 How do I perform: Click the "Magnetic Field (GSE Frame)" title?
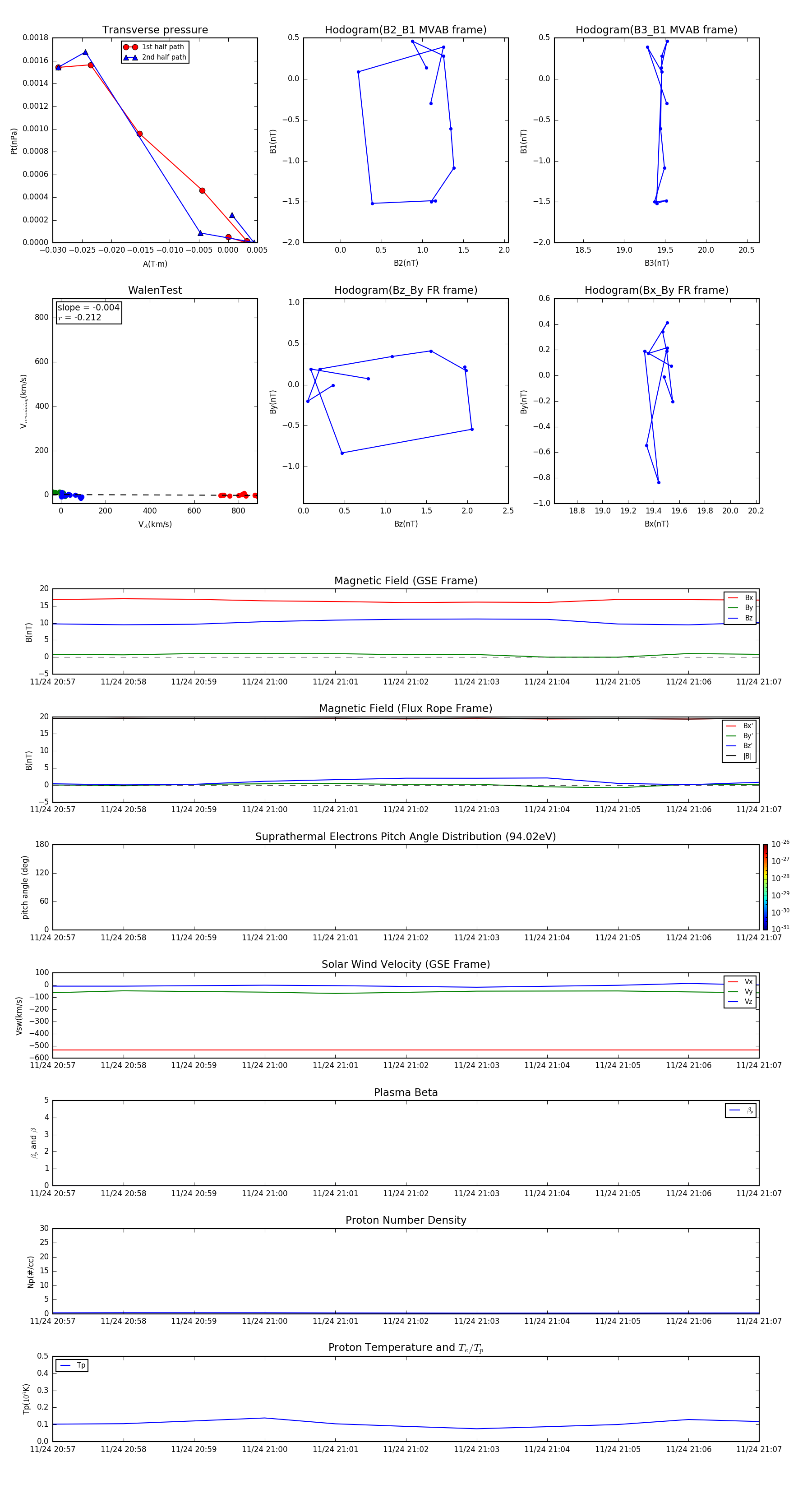pos(406,581)
